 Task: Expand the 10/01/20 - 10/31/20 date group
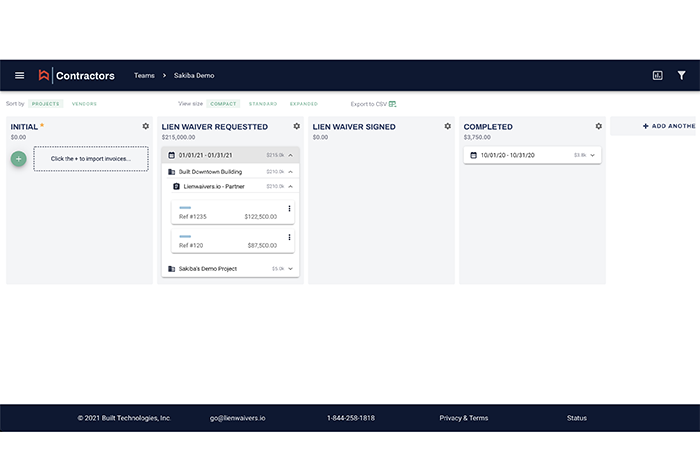(x=592, y=155)
